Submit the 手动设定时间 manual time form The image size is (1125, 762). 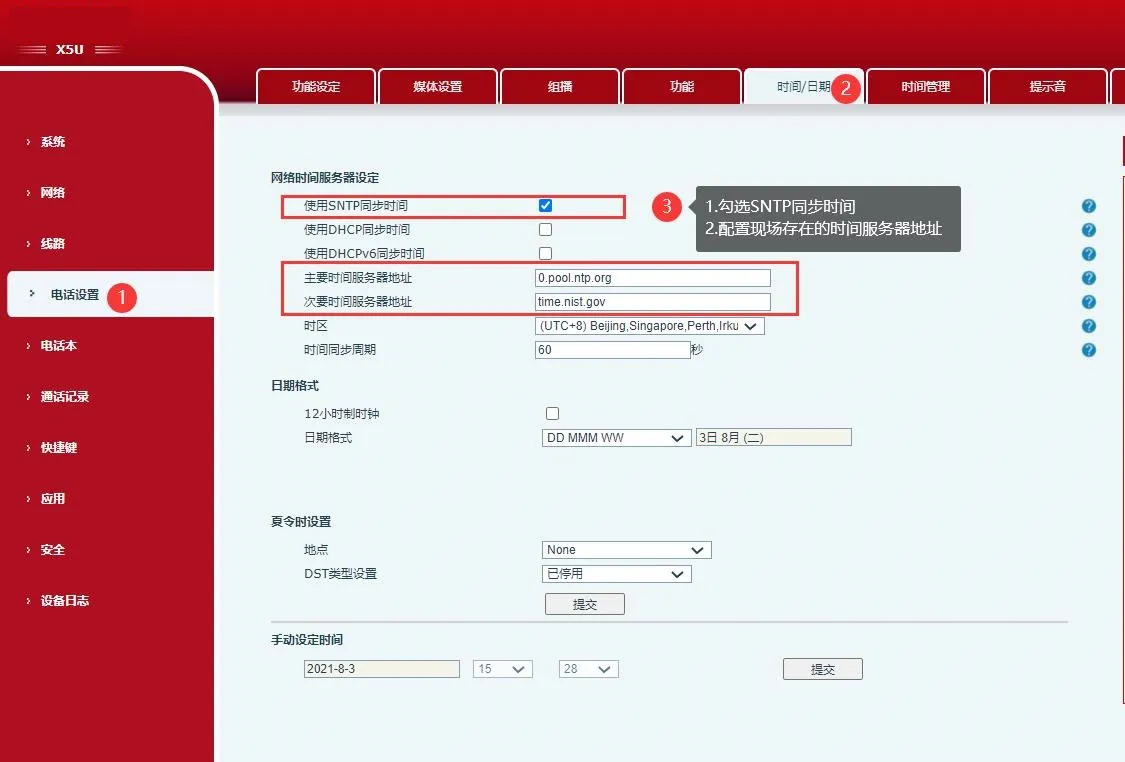[x=822, y=668]
